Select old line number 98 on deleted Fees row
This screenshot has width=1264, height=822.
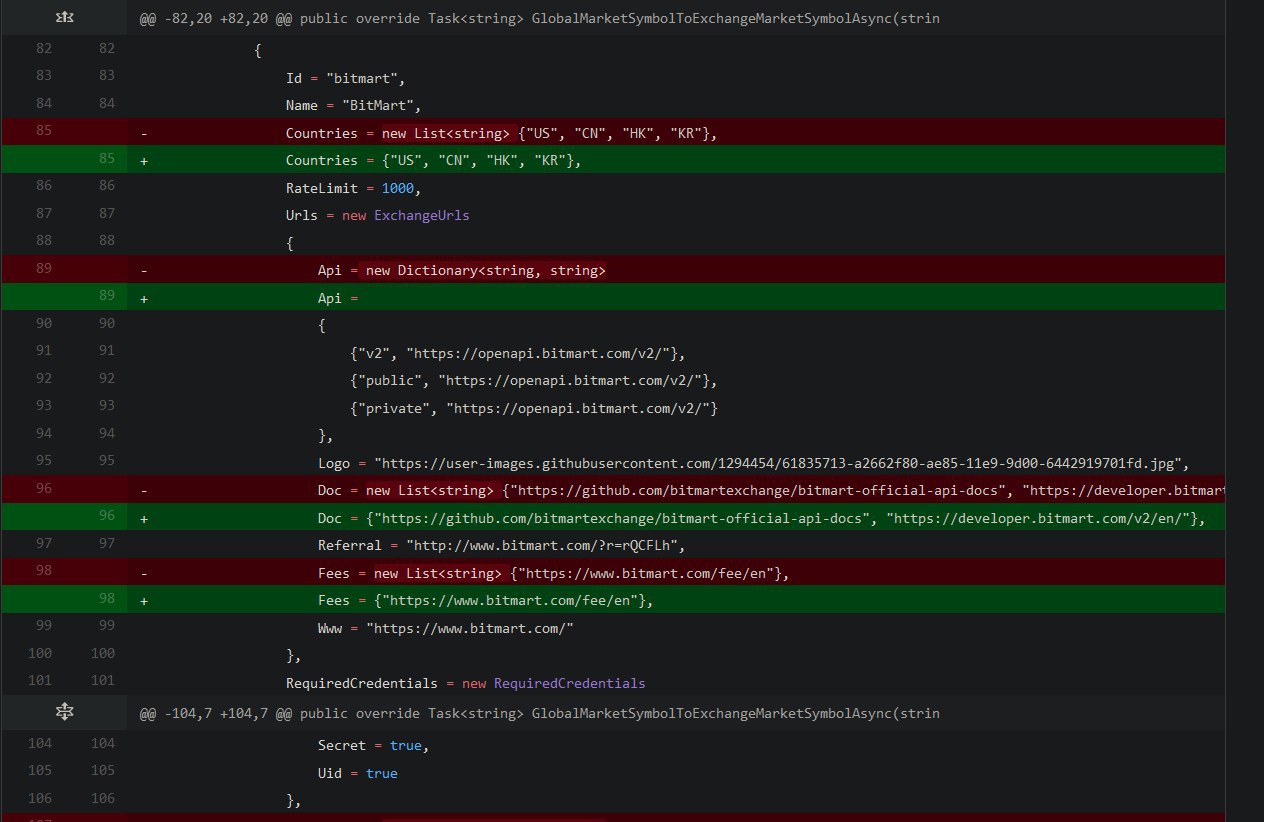click(x=42, y=571)
